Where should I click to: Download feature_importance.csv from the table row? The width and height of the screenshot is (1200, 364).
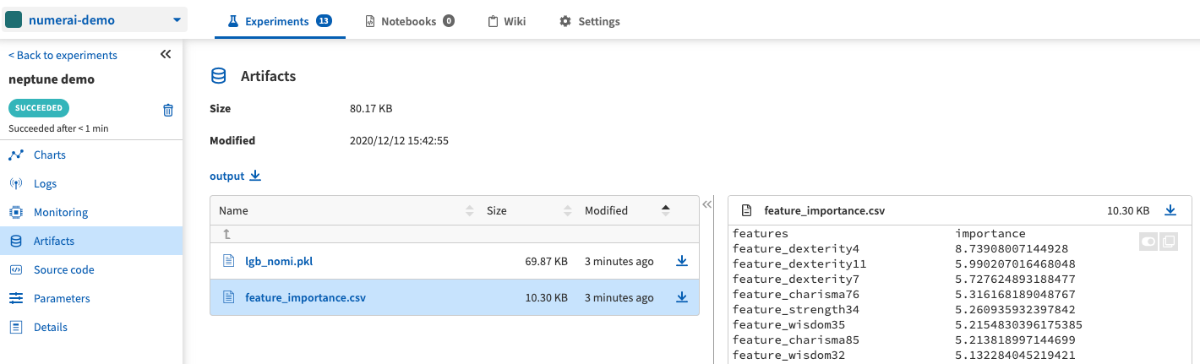tap(682, 297)
